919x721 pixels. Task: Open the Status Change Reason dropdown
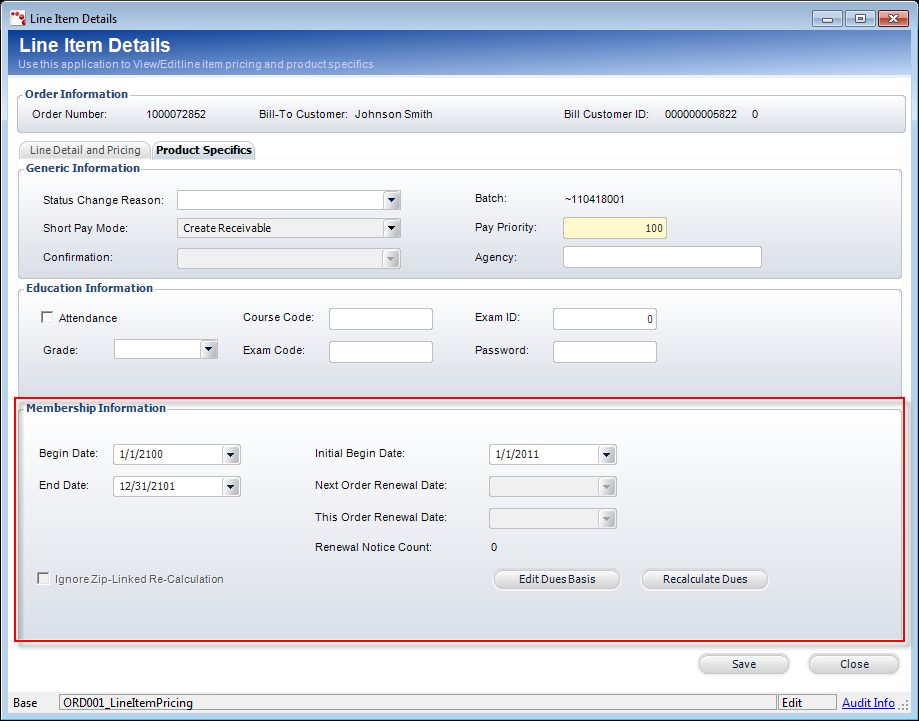392,200
